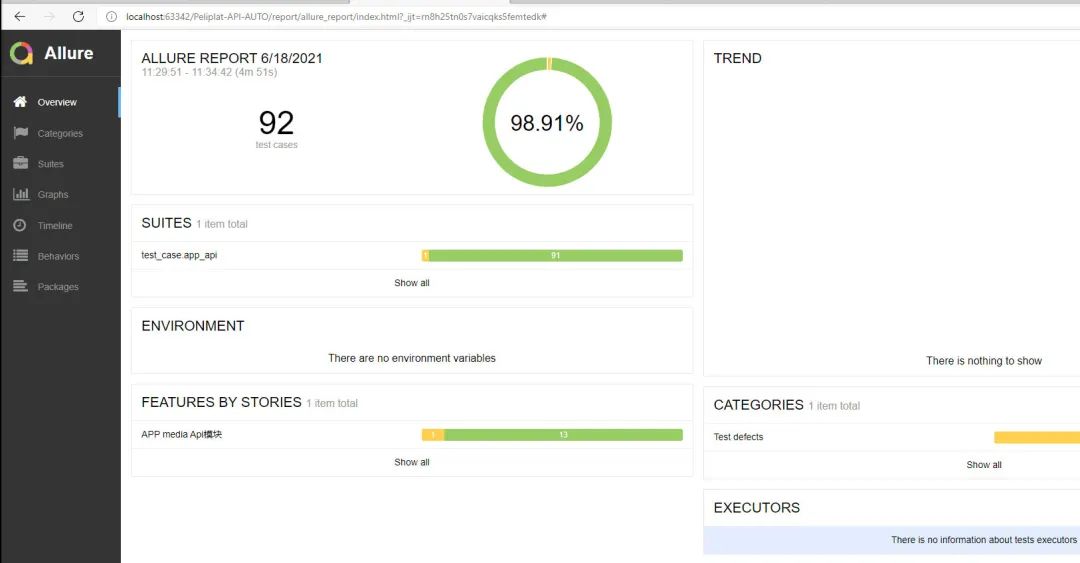Viewport: 1080px width, 563px height.
Task: Click 'There are no environment variables' text
Action: pos(412,358)
